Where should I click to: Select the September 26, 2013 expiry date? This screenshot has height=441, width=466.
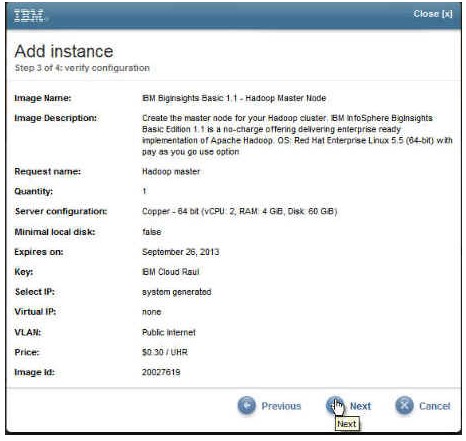pyautogui.click(x=181, y=252)
